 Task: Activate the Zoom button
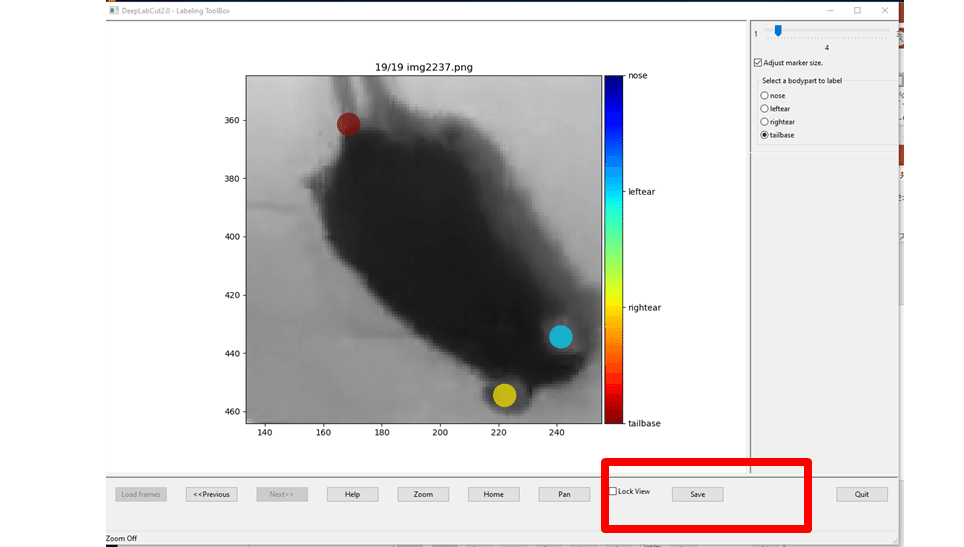[423, 494]
